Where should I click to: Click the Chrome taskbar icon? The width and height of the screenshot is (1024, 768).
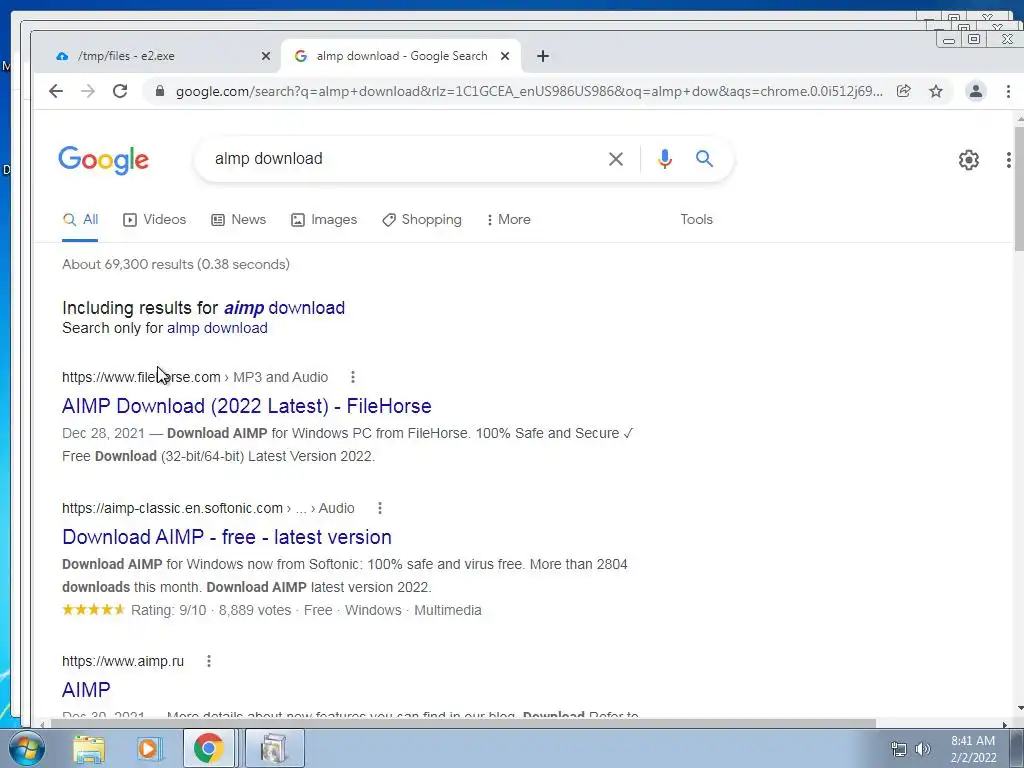(208, 748)
